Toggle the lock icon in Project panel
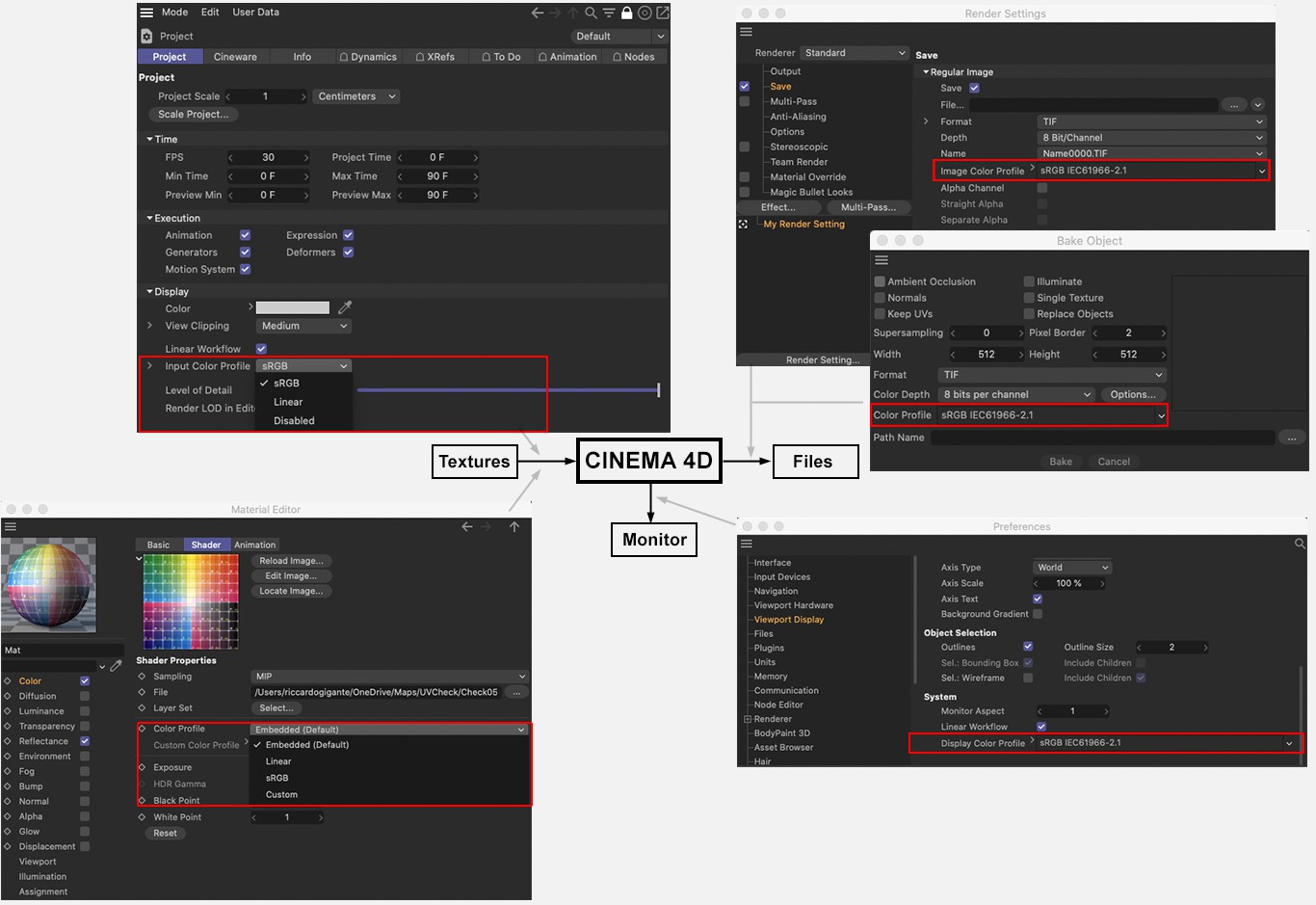The image size is (1316, 905). 627,13
